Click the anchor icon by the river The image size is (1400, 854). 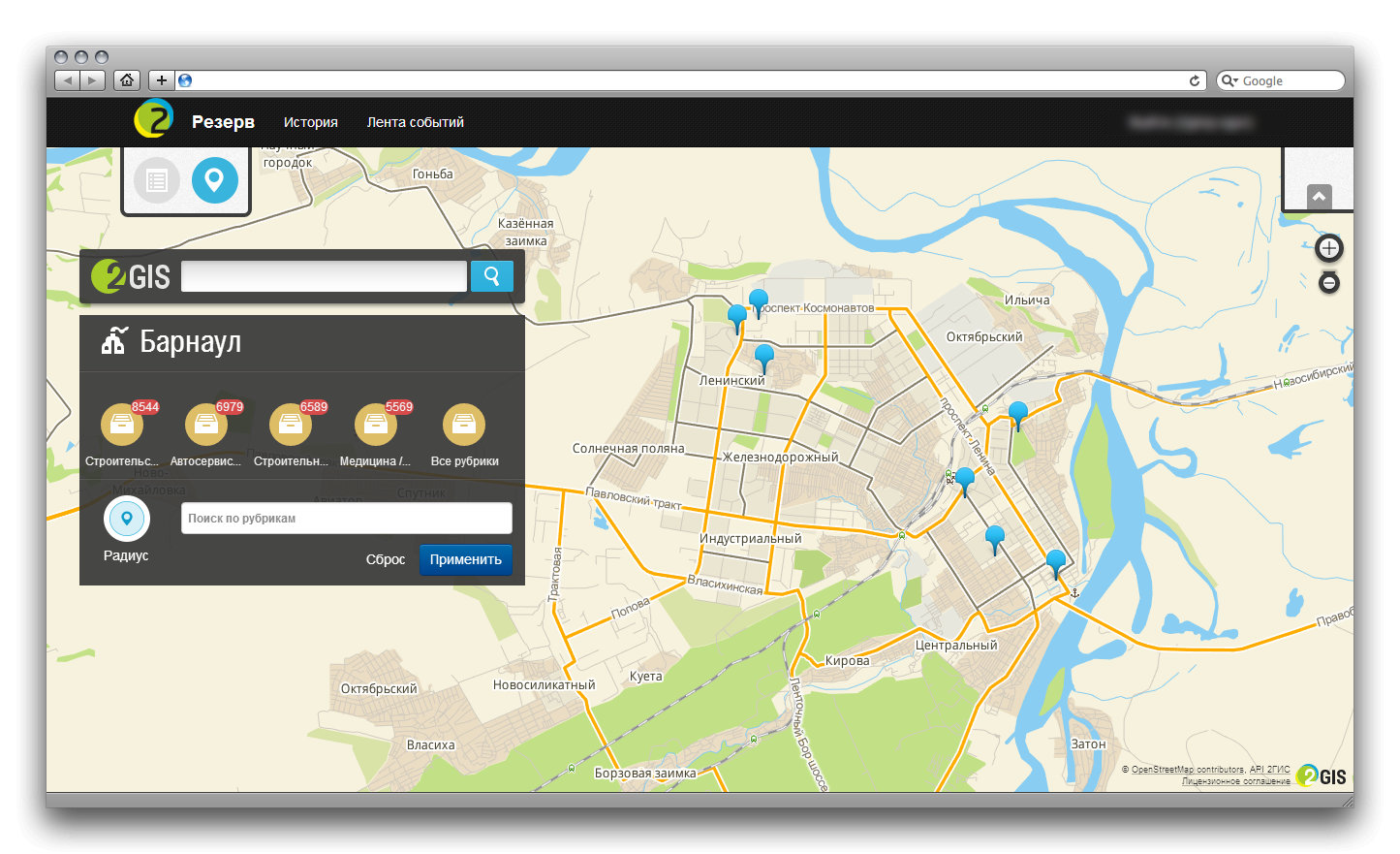point(1074,591)
